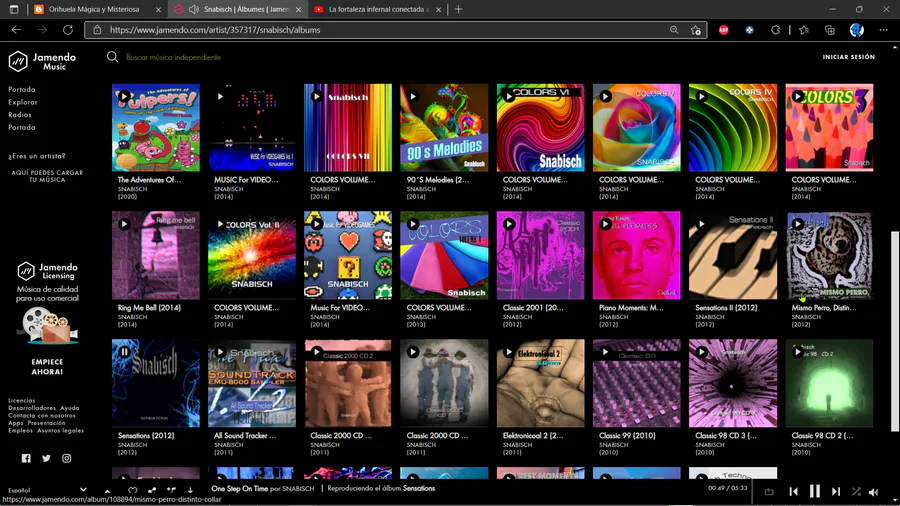Open Piano Moments album cover
Screen dimensions: 900x506
pos(637,255)
